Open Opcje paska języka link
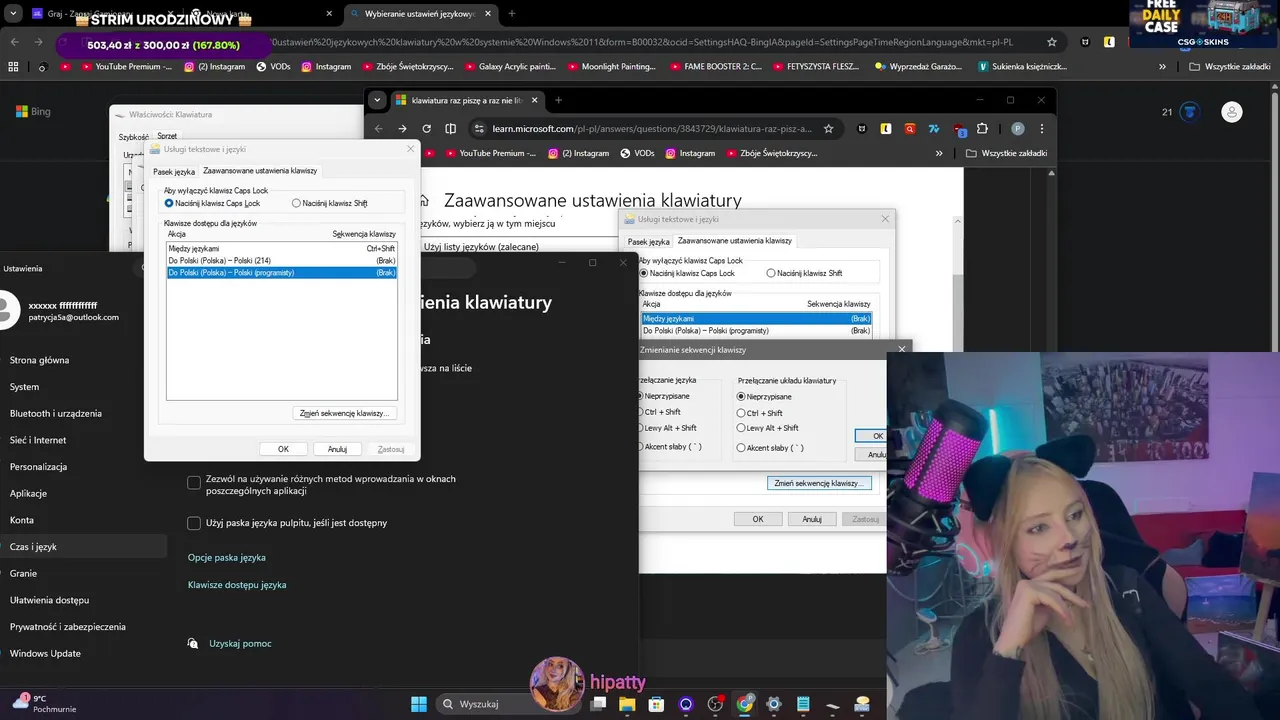The height and width of the screenshot is (720, 1280). coord(227,557)
